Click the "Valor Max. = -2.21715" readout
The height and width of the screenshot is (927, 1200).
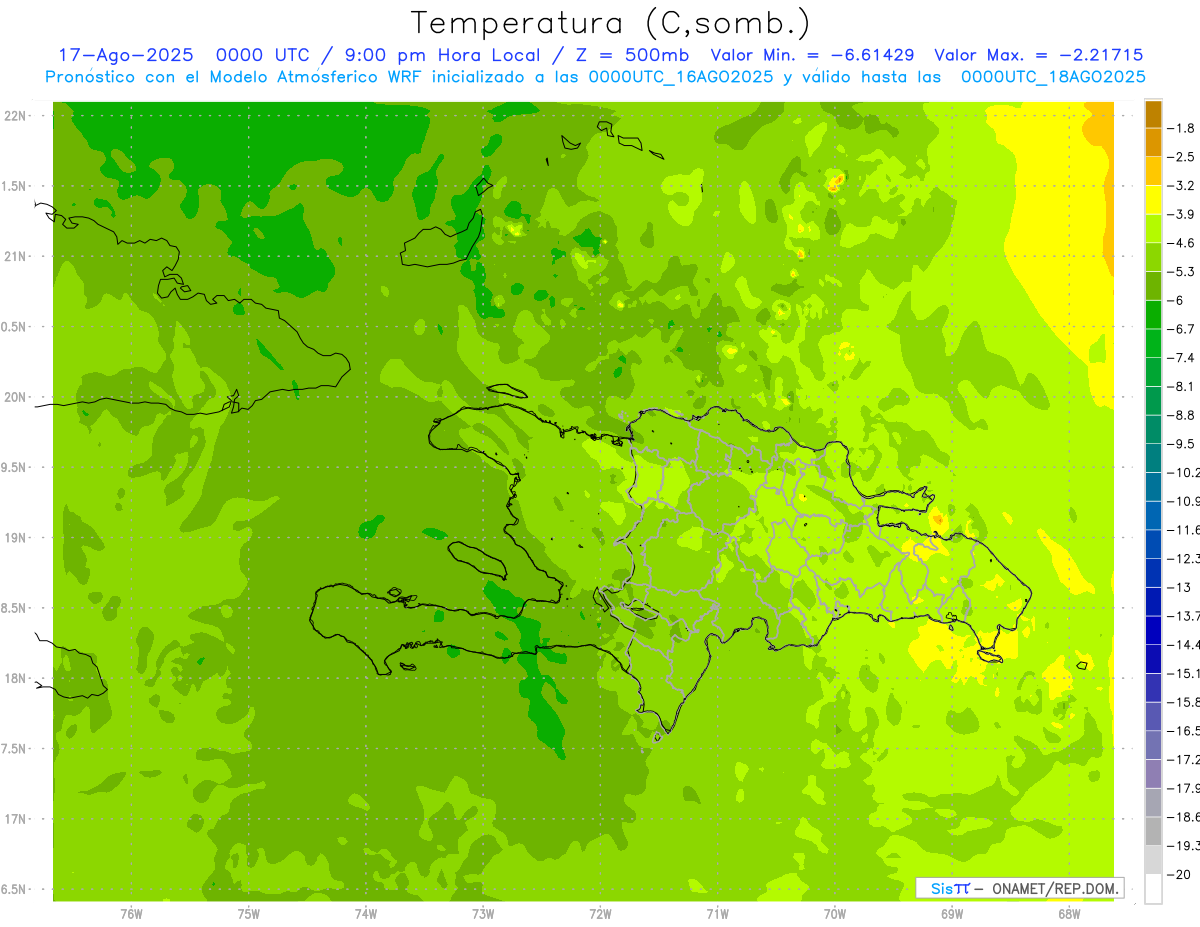coord(1039,55)
